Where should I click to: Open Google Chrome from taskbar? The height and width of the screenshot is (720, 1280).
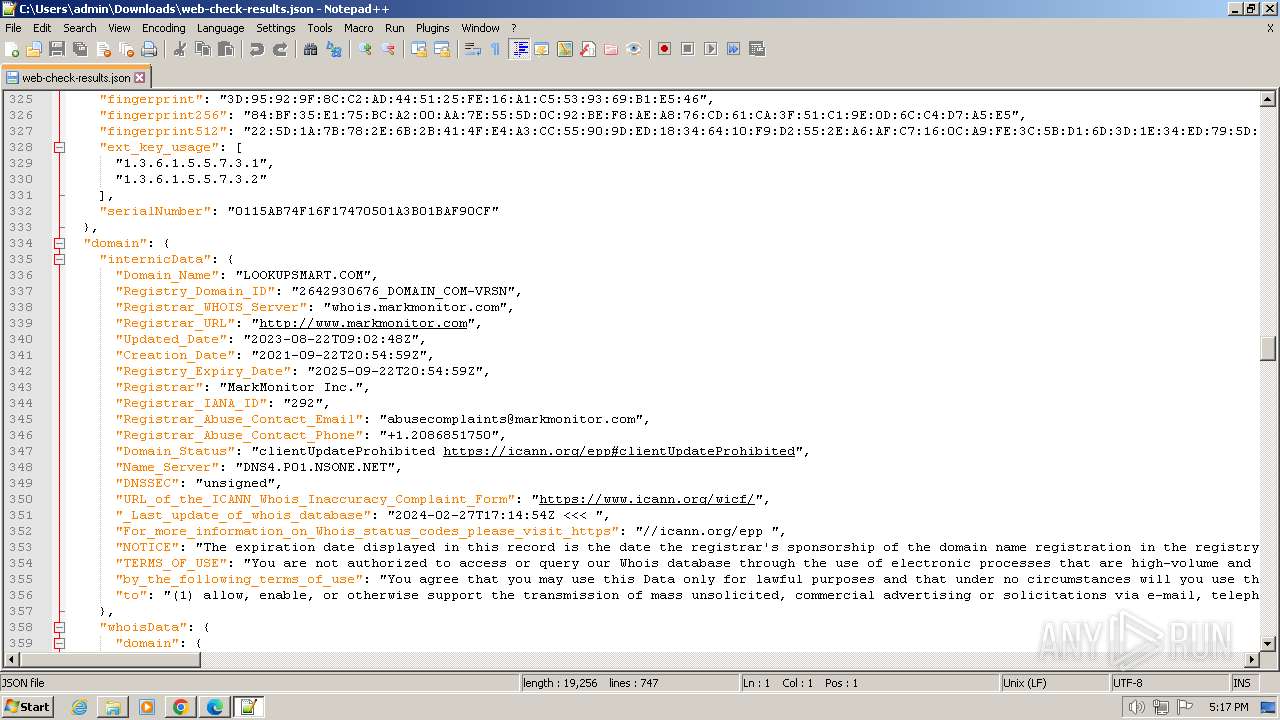point(180,707)
